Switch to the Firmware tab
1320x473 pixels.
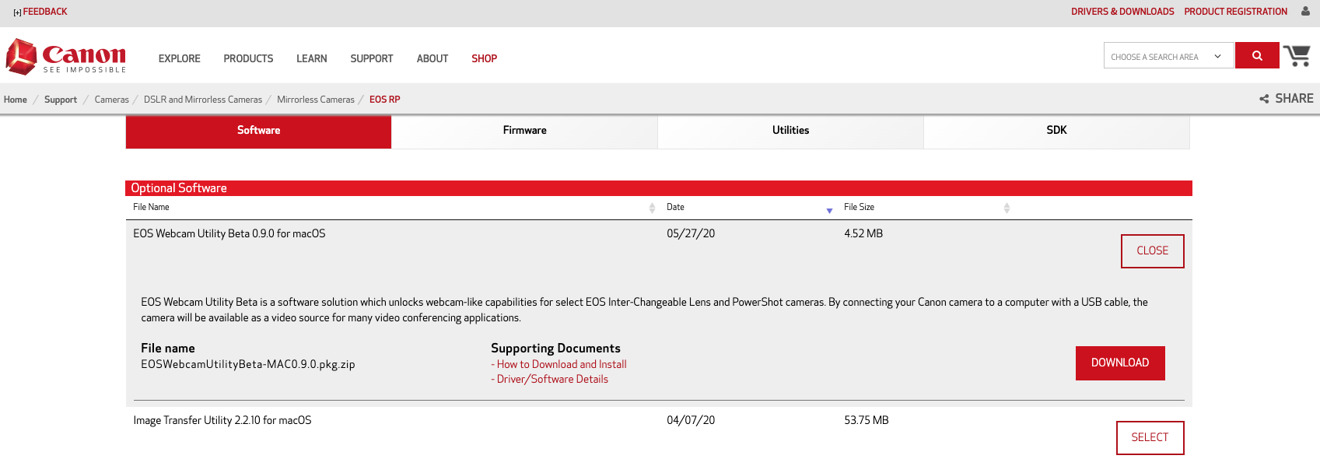pyautogui.click(x=525, y=131)
